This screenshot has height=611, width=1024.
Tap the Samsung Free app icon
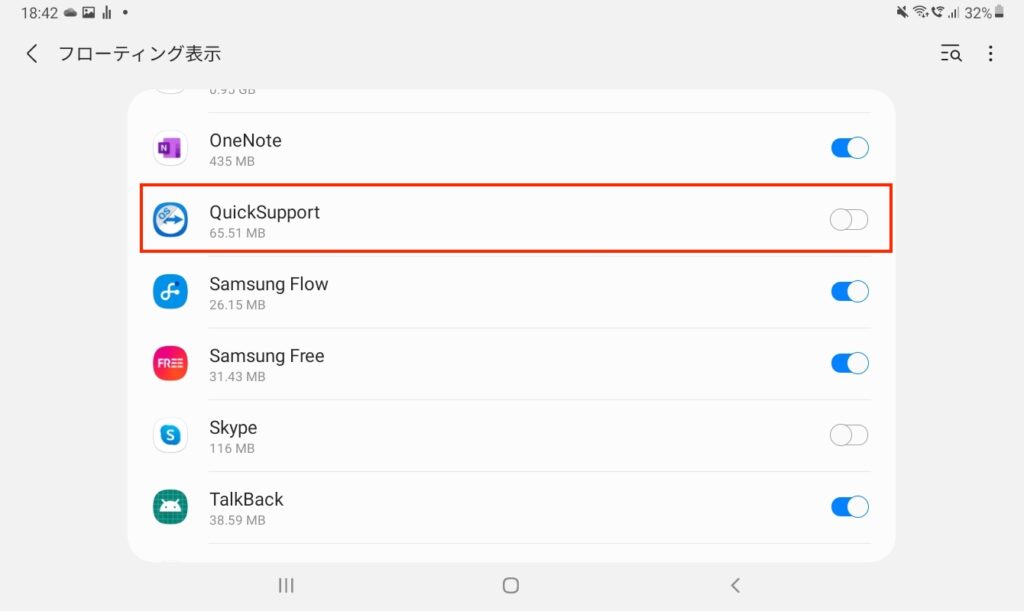(x=170, y=363)
